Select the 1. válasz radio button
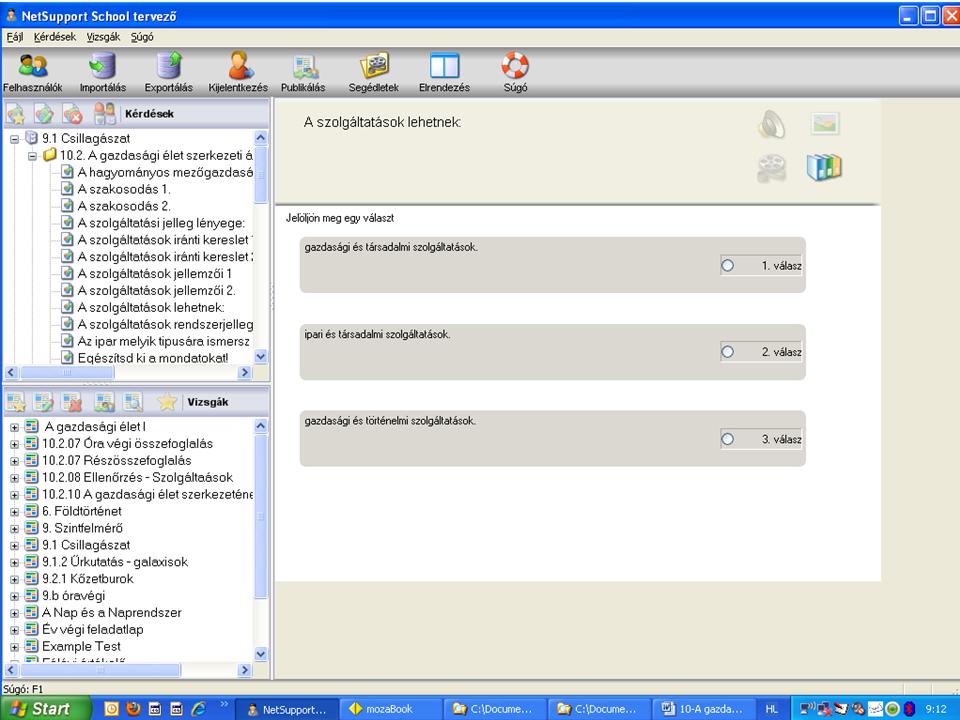Image resolution: width=960 pixels, height=720 pixels. coord(727,266)
